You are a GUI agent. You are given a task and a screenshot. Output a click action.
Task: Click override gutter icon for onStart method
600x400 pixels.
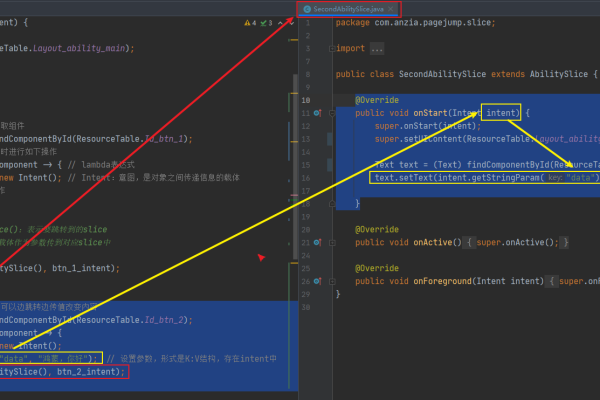(317, 114)
